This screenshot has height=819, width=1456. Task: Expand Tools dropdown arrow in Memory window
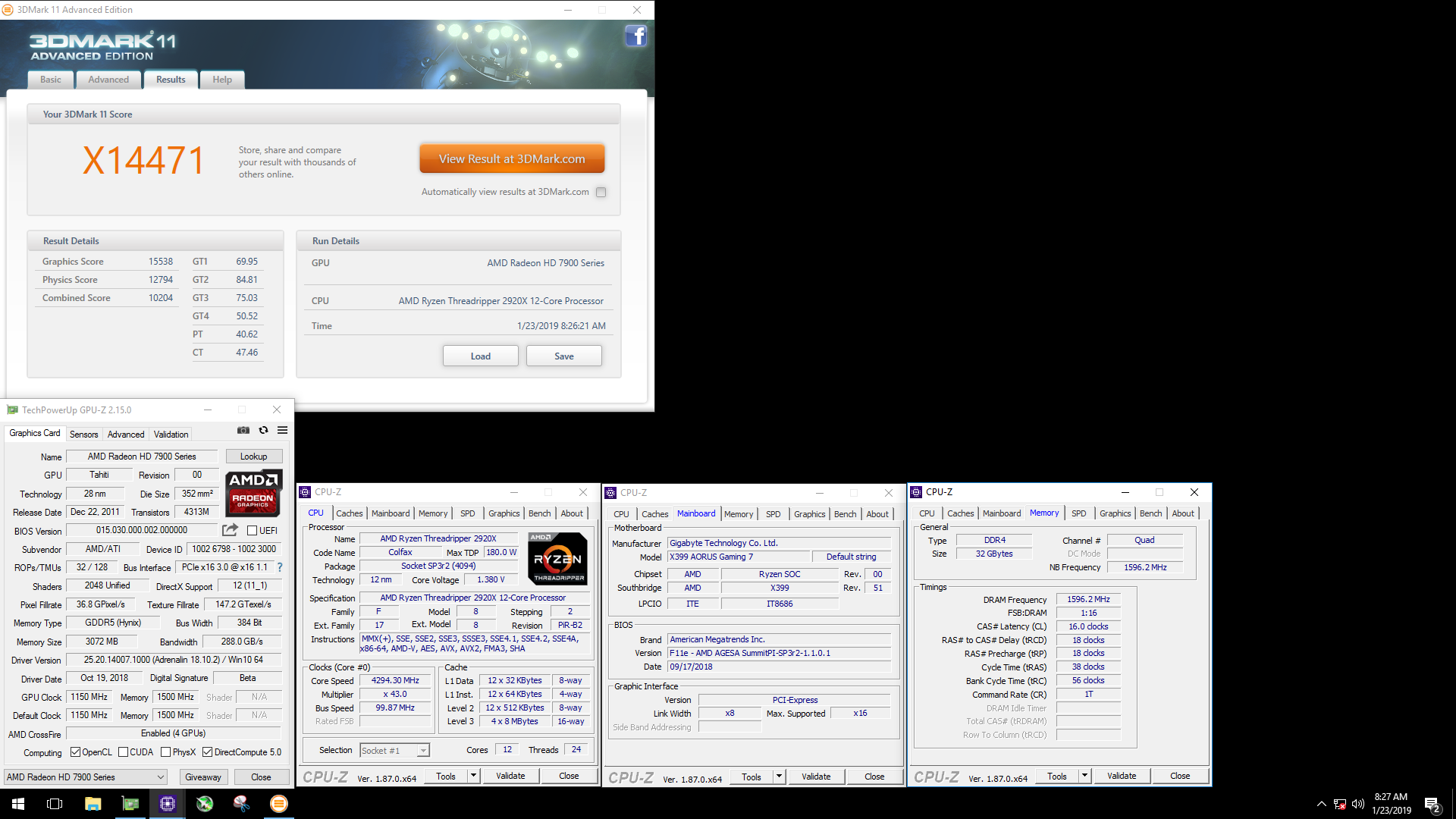[1084, 776]
